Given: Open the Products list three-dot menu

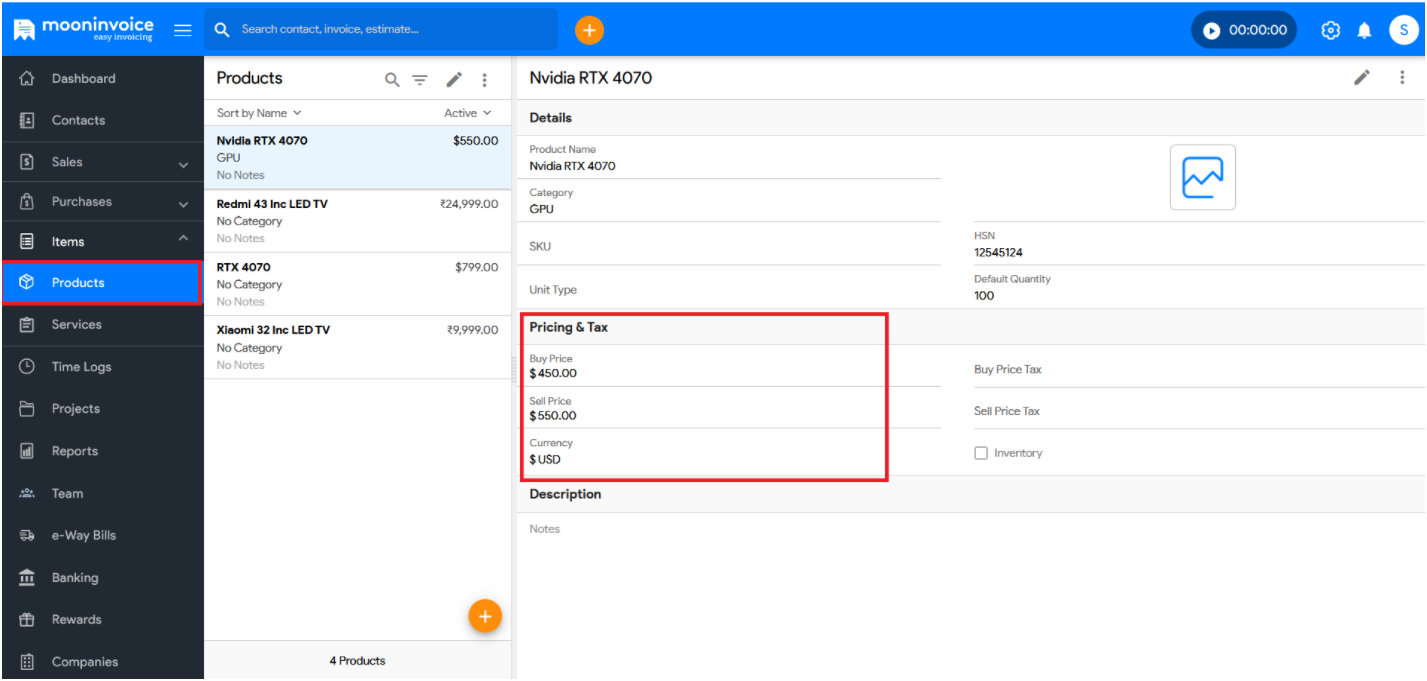Looking at the screenshot, I should 485,80.
